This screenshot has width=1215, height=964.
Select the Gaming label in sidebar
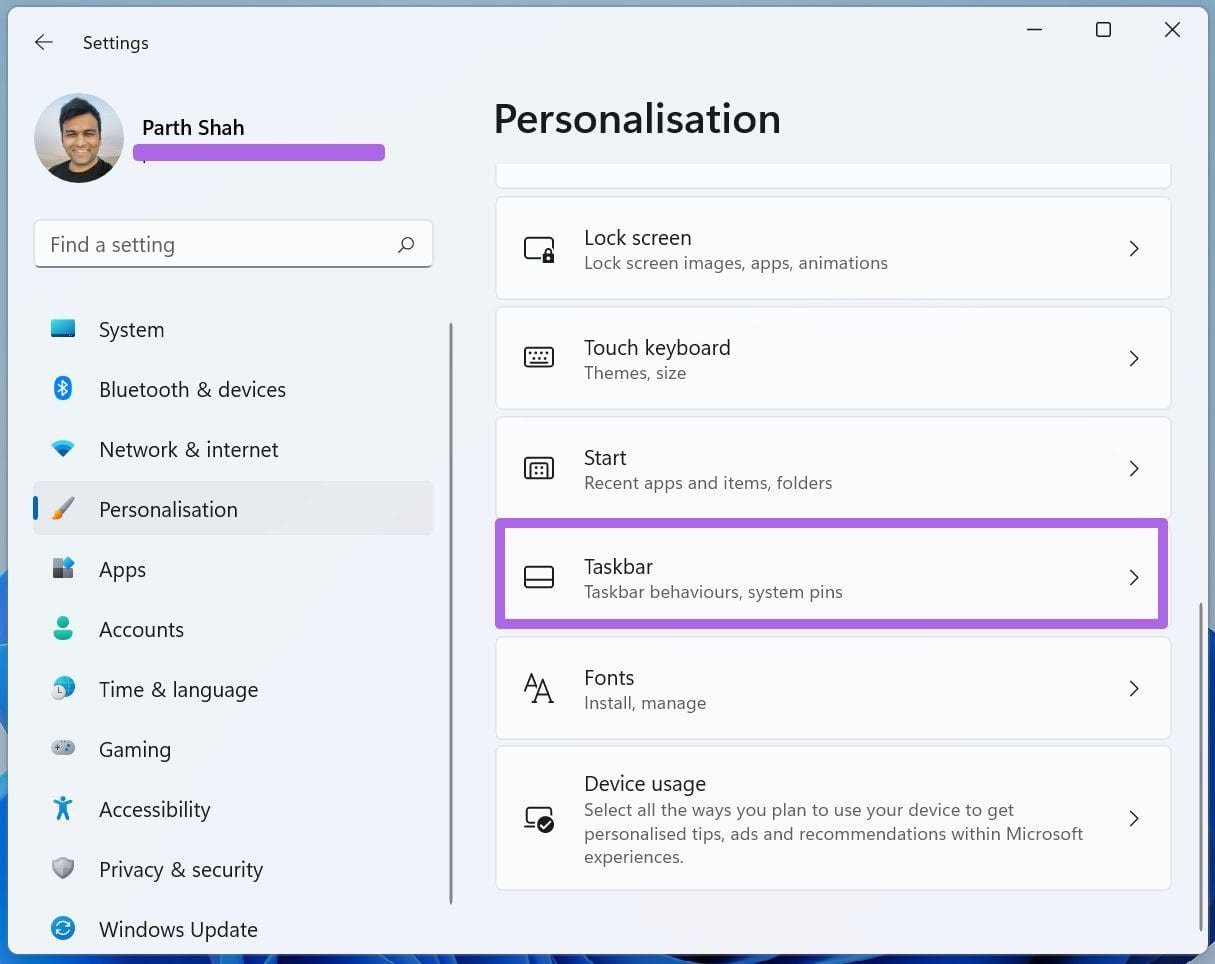coord(135,749)
